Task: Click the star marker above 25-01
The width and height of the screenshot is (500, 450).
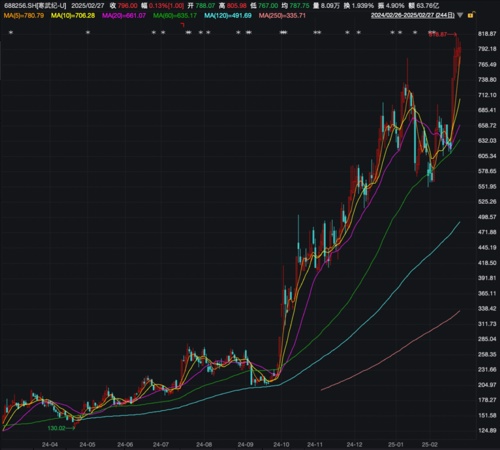Action: click(392, 32)
